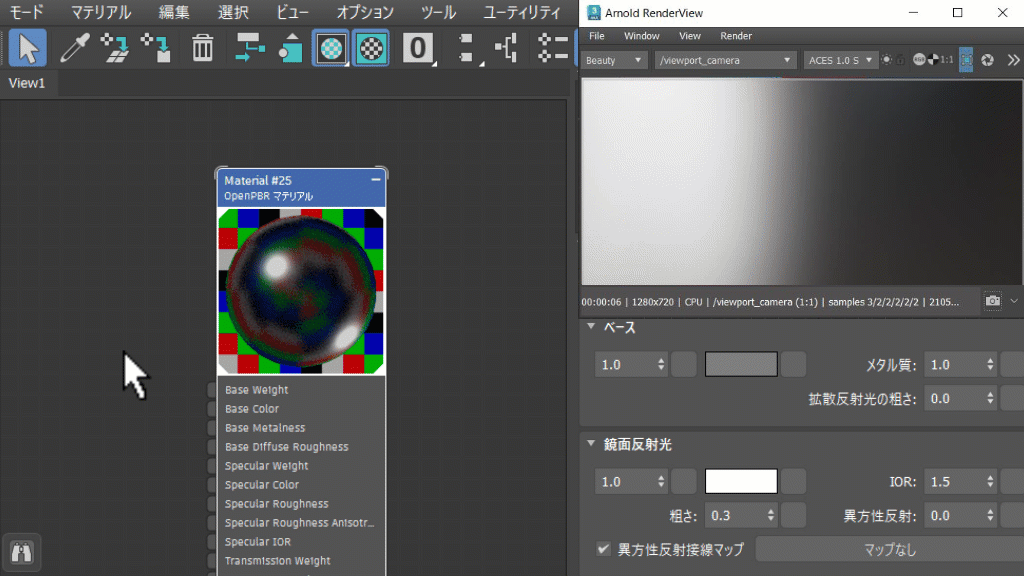The width and height of the screenshot is (1024, 576).
Task: Click the RGB channel icon
Action: [919, 60]
